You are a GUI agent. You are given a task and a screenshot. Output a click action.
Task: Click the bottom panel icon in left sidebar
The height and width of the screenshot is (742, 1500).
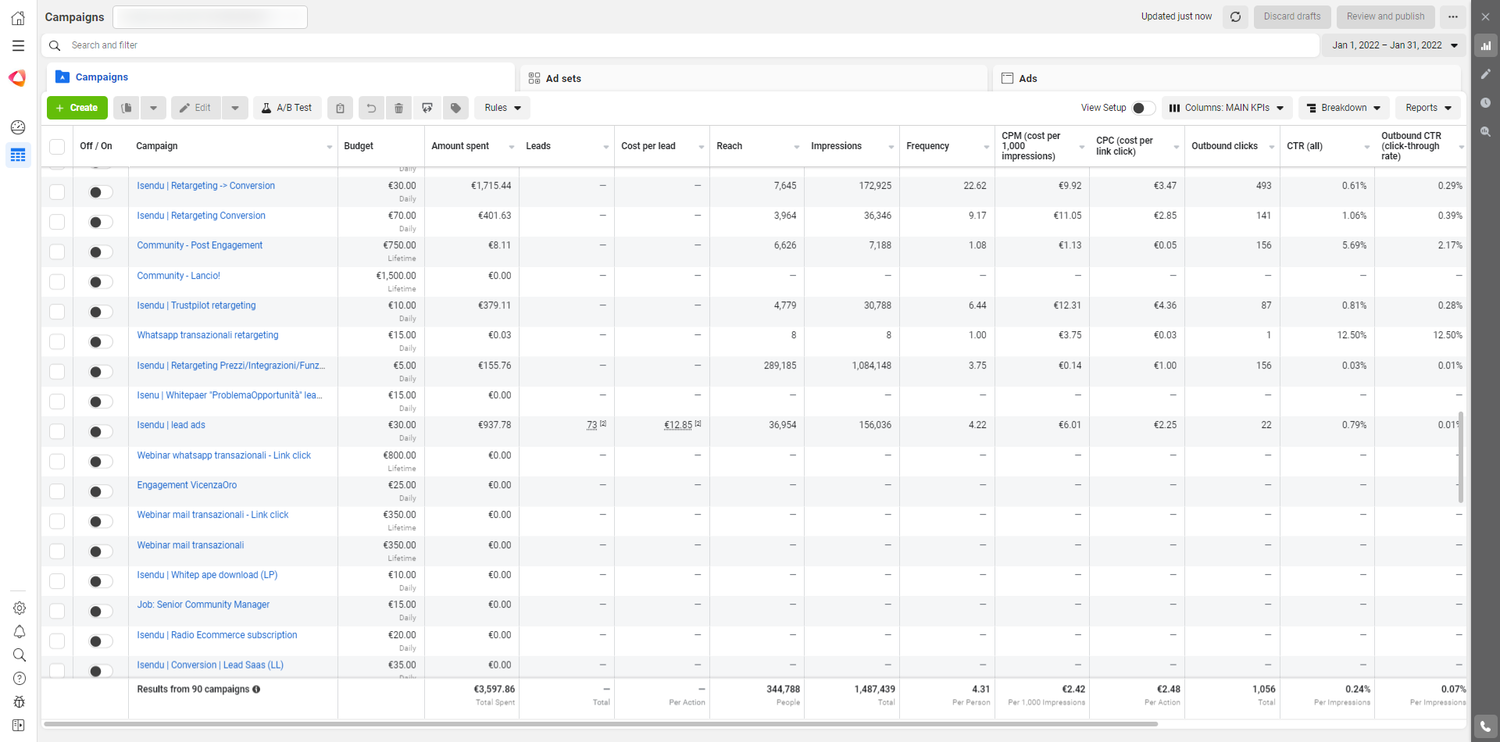19,725
